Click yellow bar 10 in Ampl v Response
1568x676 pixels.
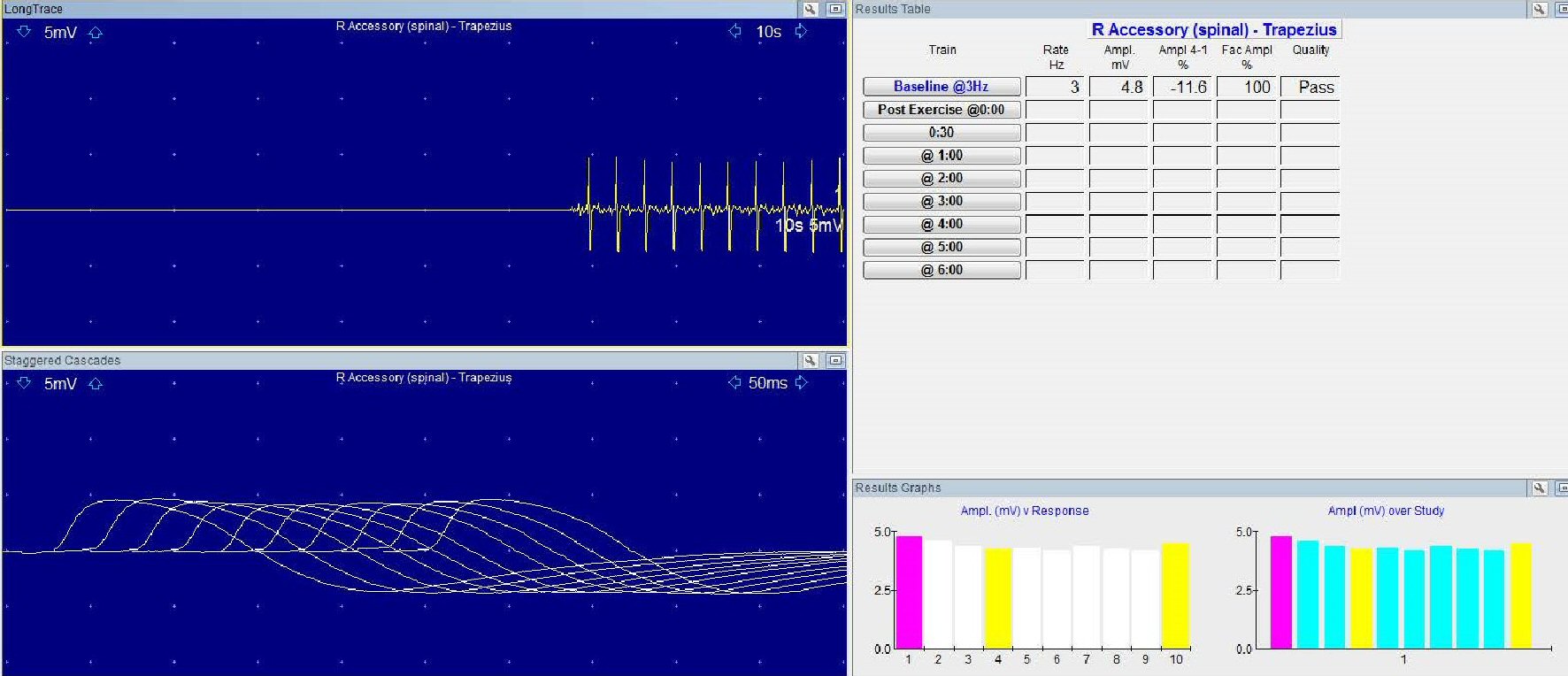1176,595
